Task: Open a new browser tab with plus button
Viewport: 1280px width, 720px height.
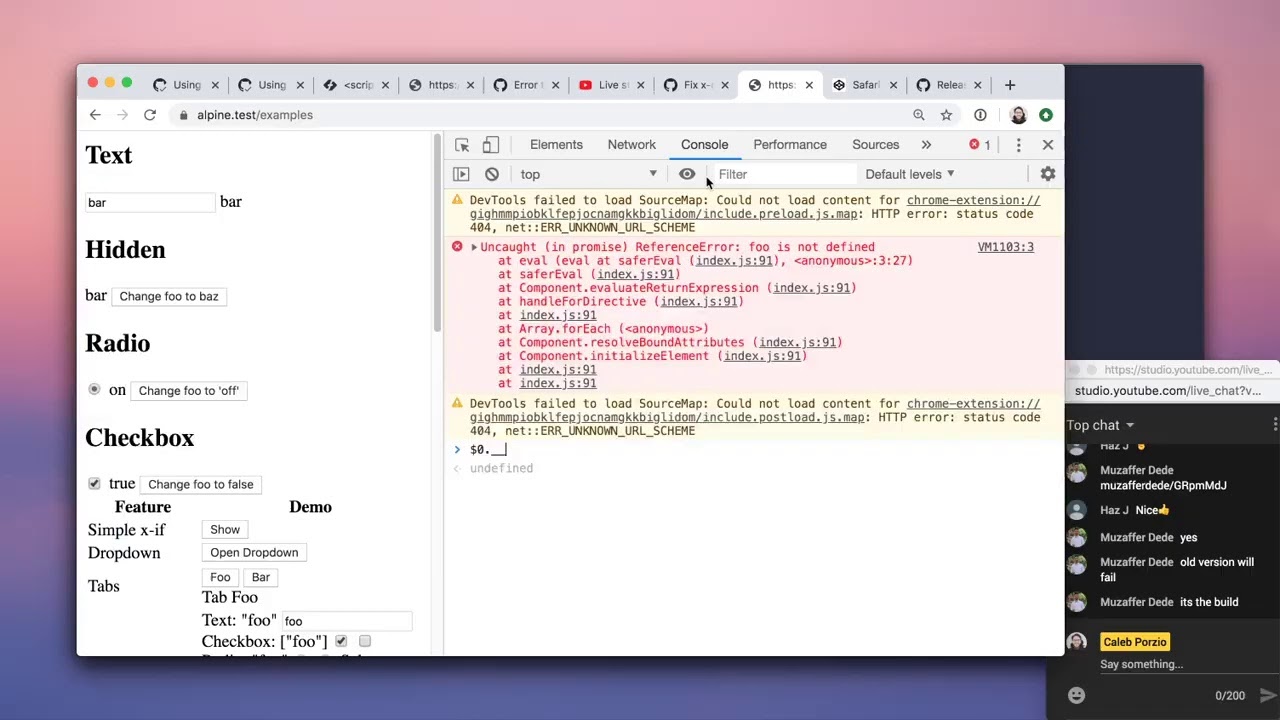Action: [x=1009, y=85]
